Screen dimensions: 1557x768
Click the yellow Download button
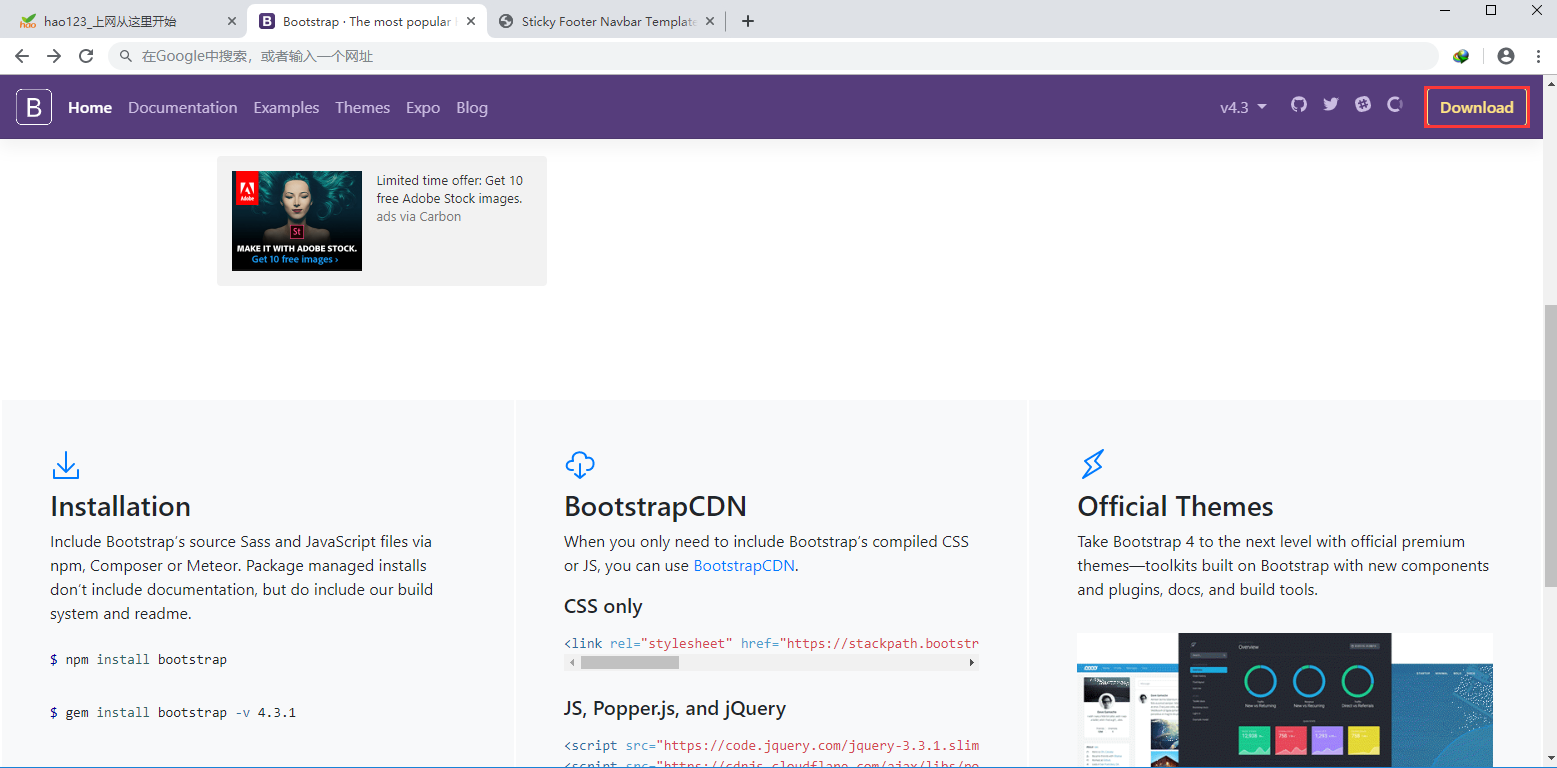[x=1477, y=107]
